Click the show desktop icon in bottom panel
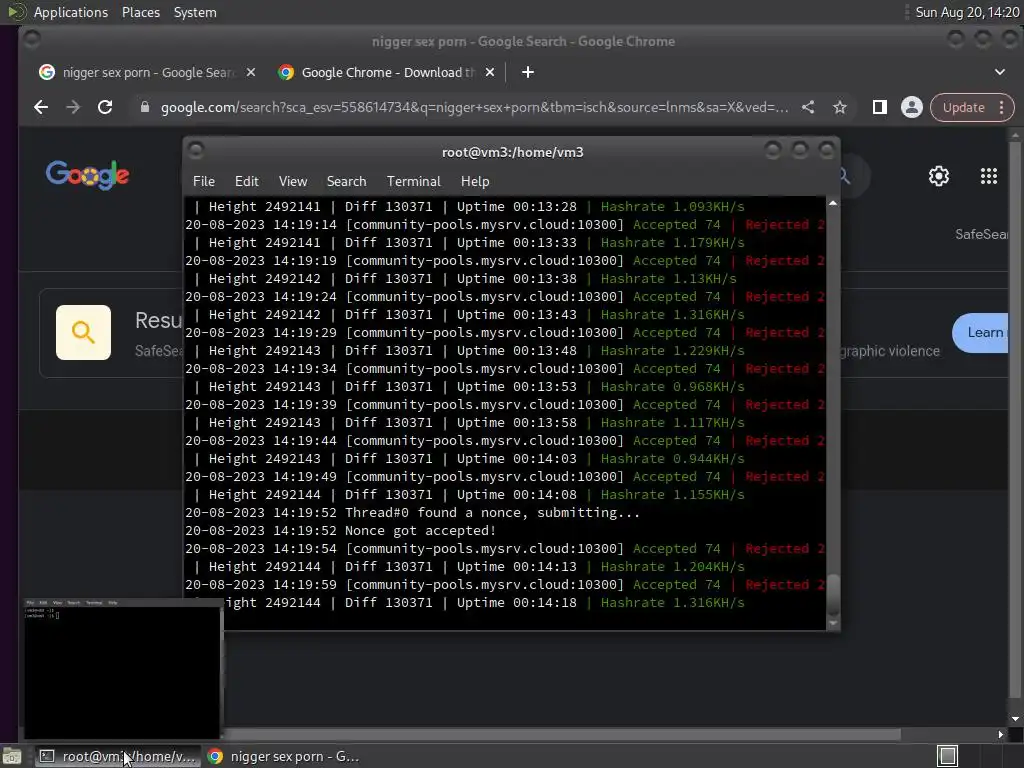Screen dimensions: 1024x768 pos(12,756)
